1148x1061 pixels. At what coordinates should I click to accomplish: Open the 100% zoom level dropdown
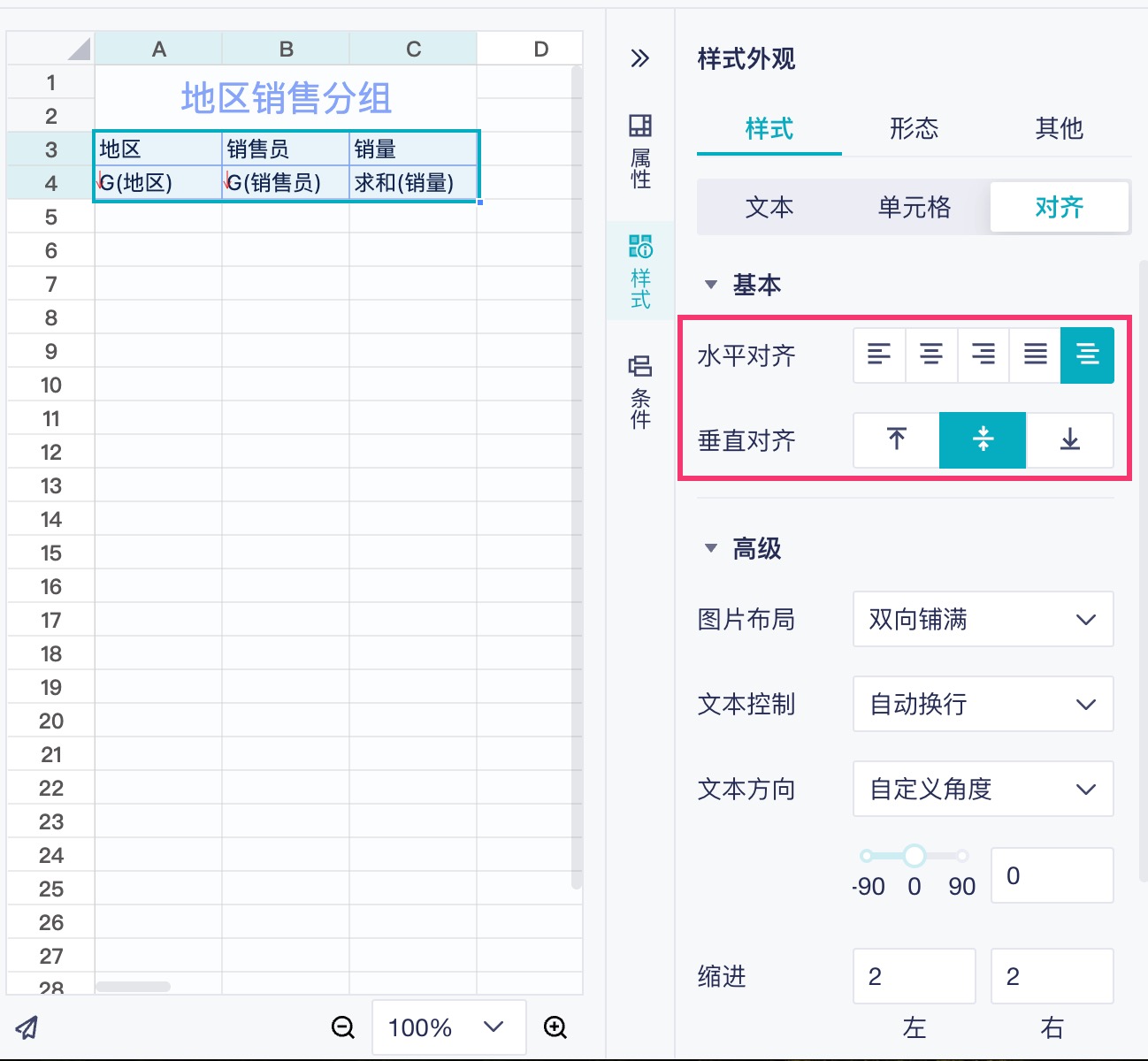click(x=448, y=1027)
